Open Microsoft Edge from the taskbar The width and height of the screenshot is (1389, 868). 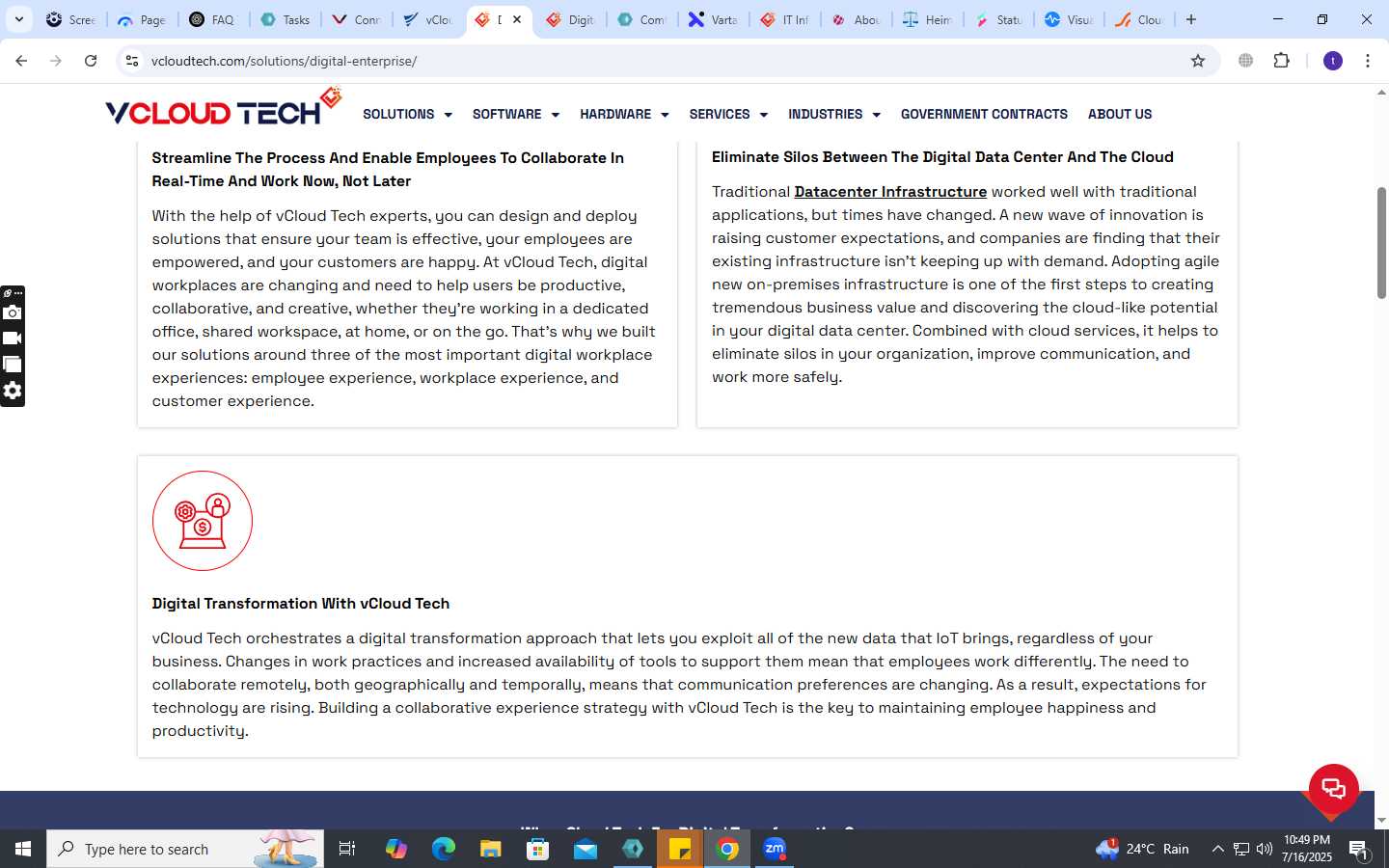click(x=443, y=849)
